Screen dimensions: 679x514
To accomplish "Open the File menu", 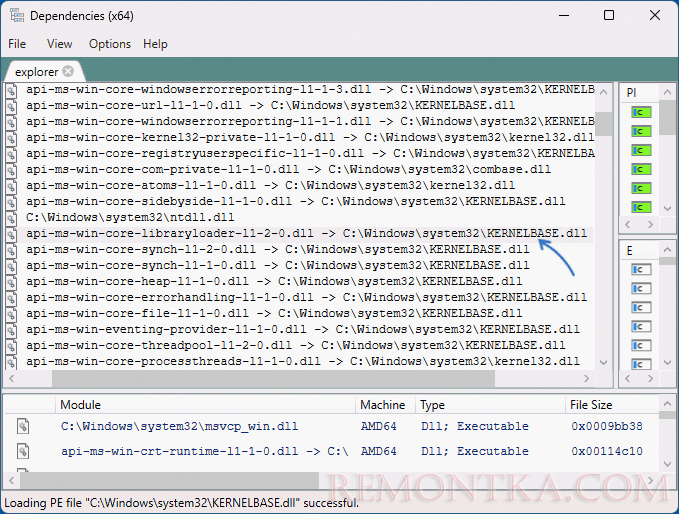I will coord(17,44).
